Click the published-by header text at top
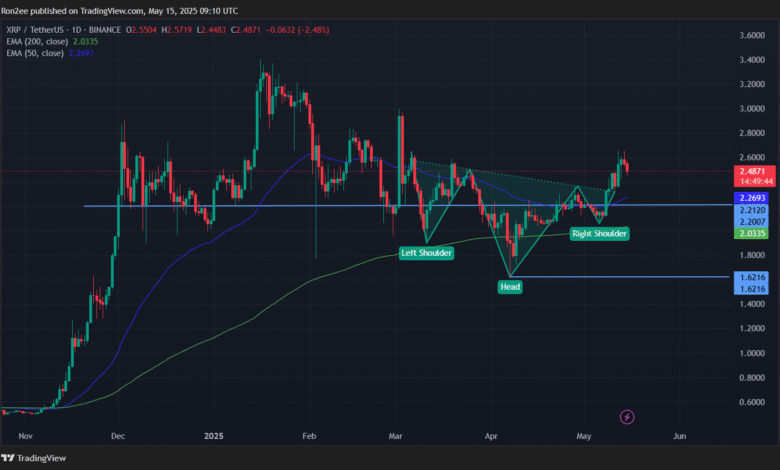The image size is (780, 470). point(119,10)
